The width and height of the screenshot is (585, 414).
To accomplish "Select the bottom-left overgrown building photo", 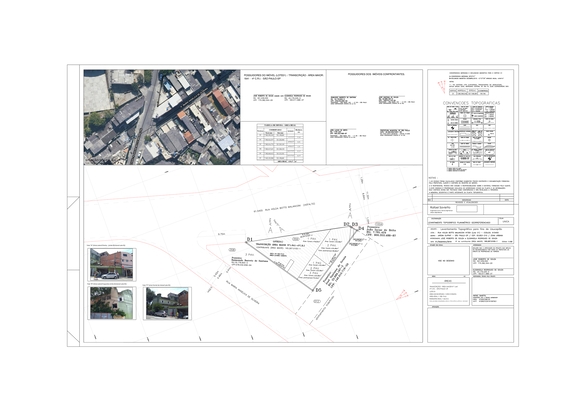I will click(x=112, y=303).
